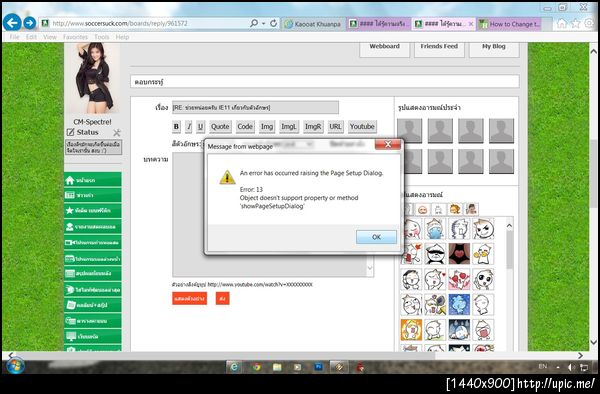Open the Help menu
Image resolution: width=600 pixels, height=394 pixels.
pyautogui.click(x=122, y=37)
